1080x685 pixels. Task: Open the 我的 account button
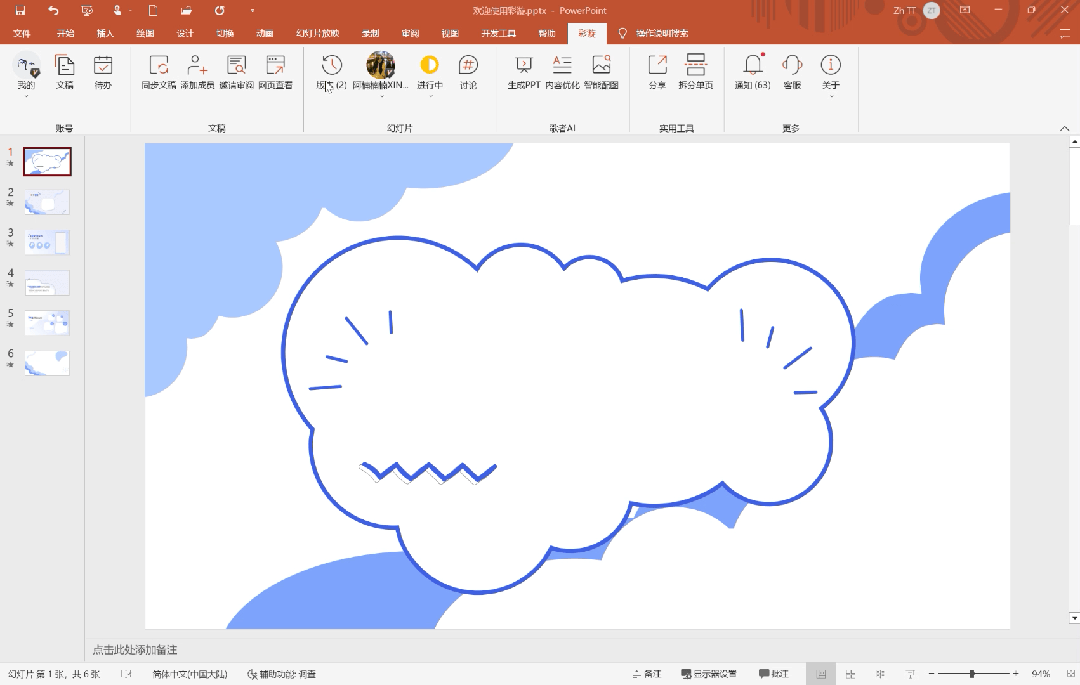(x=26, y=75)
